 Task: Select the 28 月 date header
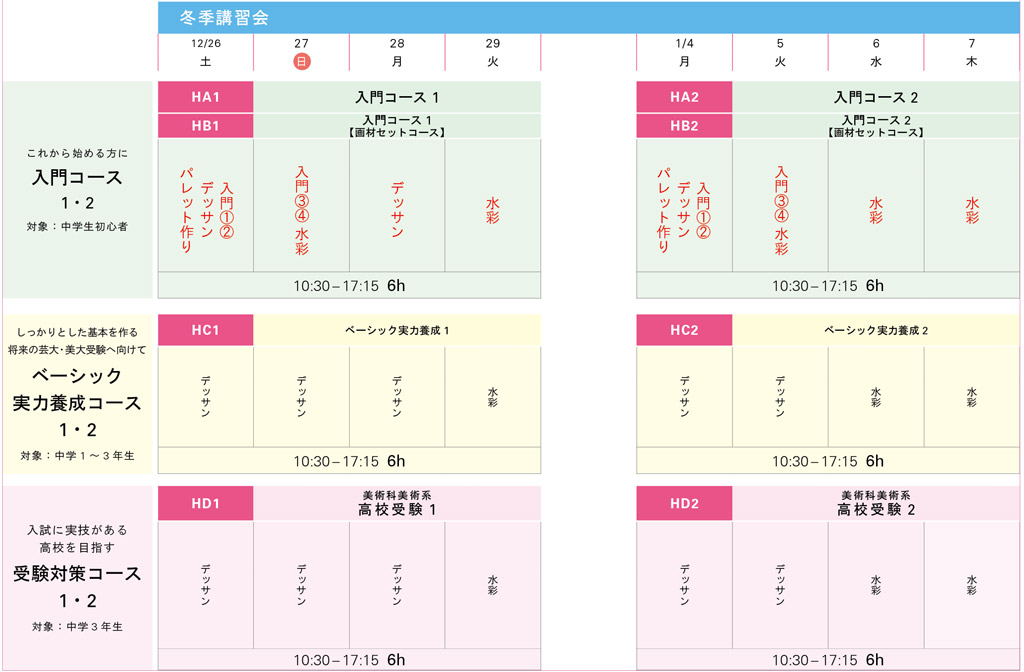397,52
